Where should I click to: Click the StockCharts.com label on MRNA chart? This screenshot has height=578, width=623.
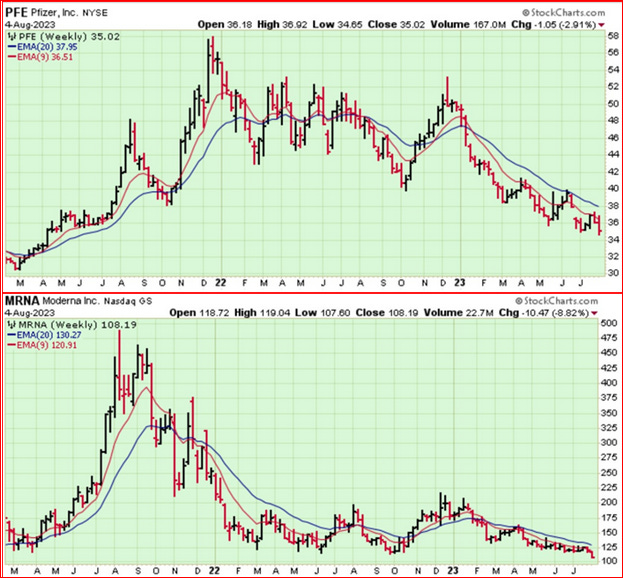pyautogui.click(x=556, y=301)
